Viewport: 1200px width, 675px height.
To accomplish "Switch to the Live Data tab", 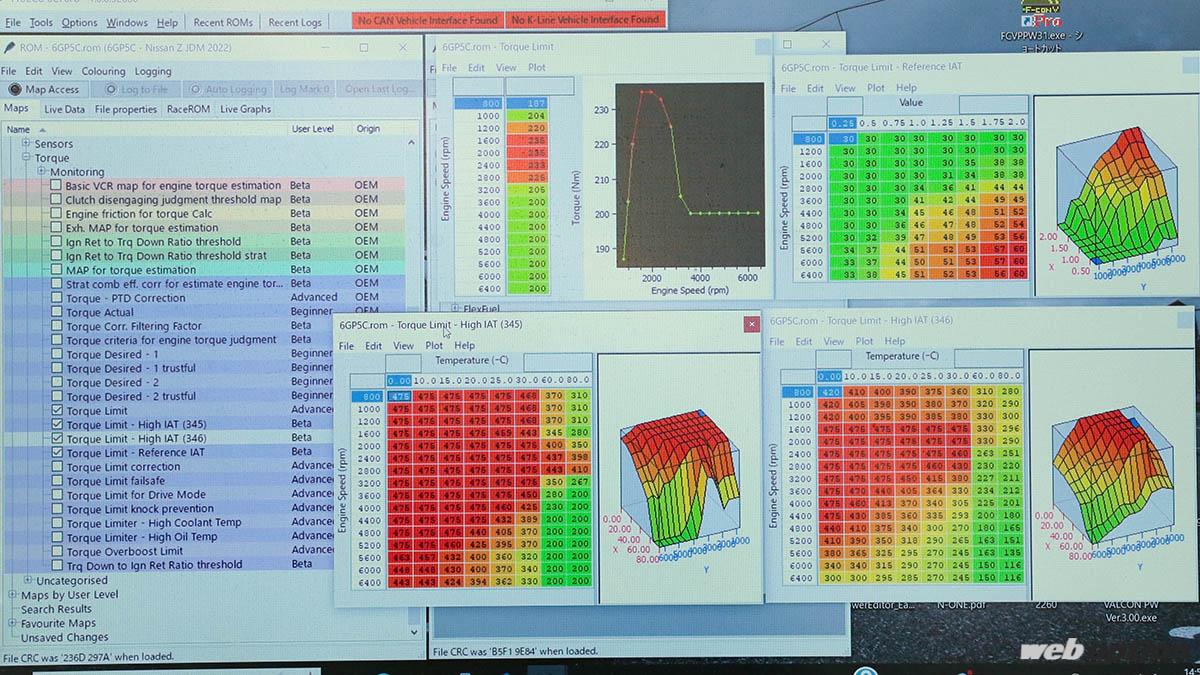I will point(64,109).
